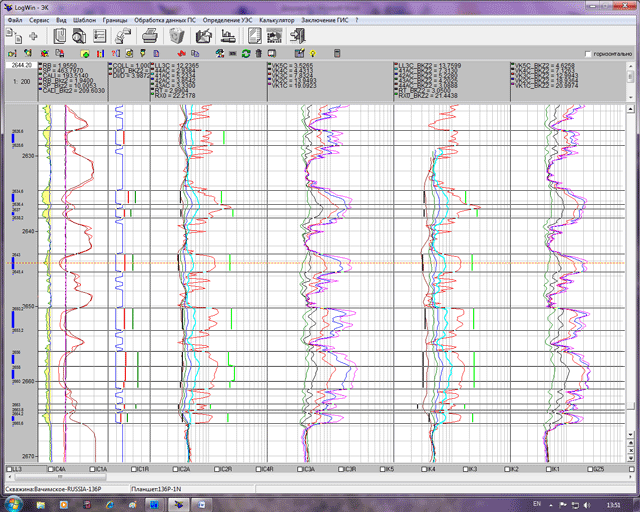Click the yellow folder green arrow icon
This screenshot has height=512, width=640.
pos(85,53)
